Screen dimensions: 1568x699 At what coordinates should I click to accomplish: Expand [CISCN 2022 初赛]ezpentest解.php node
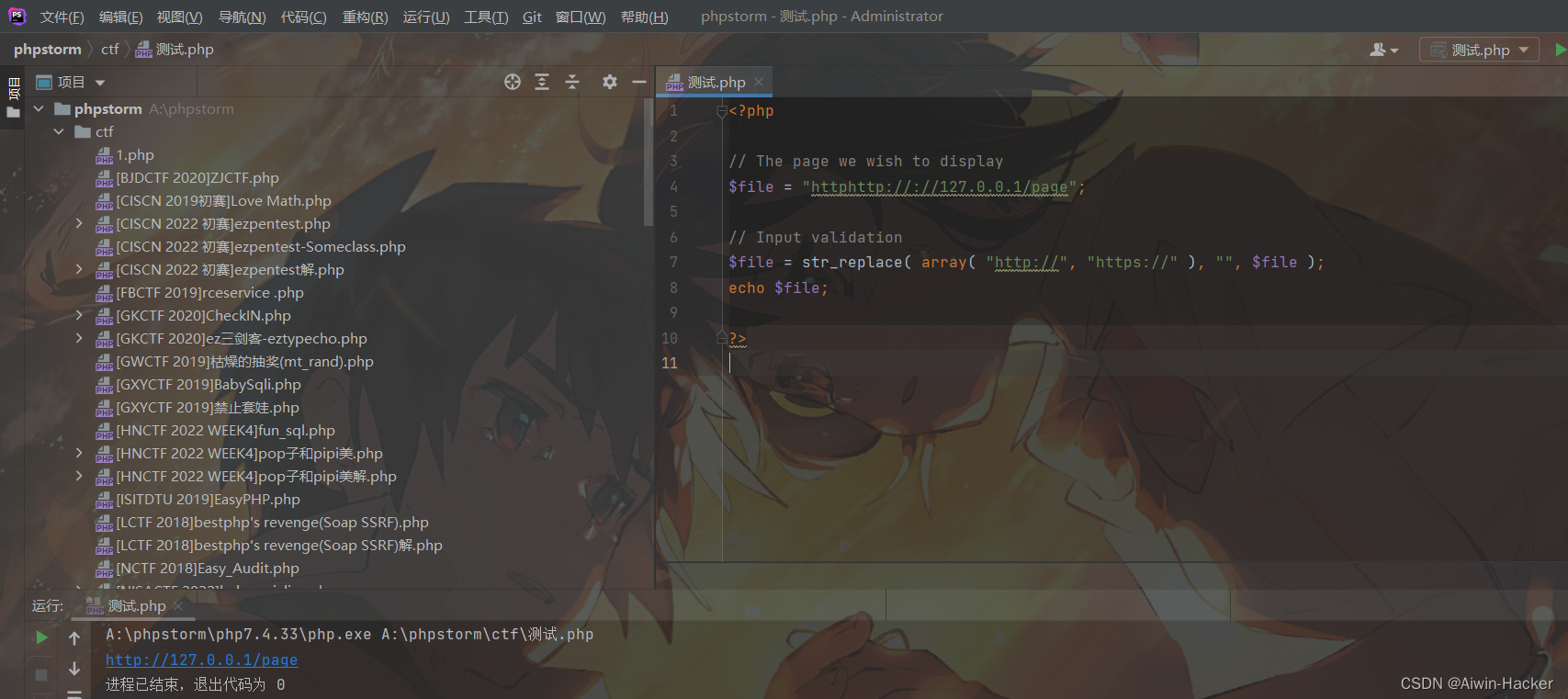point(79,269)
